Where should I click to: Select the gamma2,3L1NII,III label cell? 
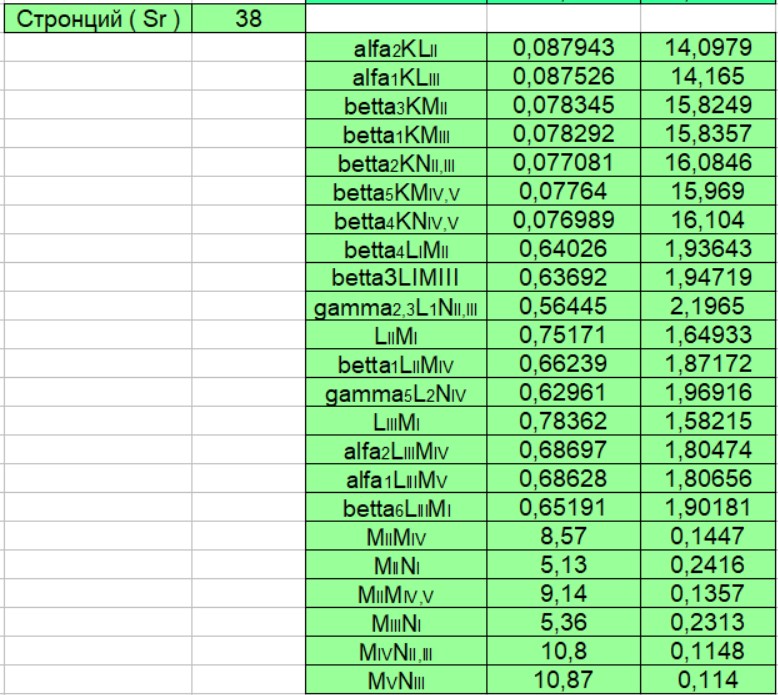[396, 307]
